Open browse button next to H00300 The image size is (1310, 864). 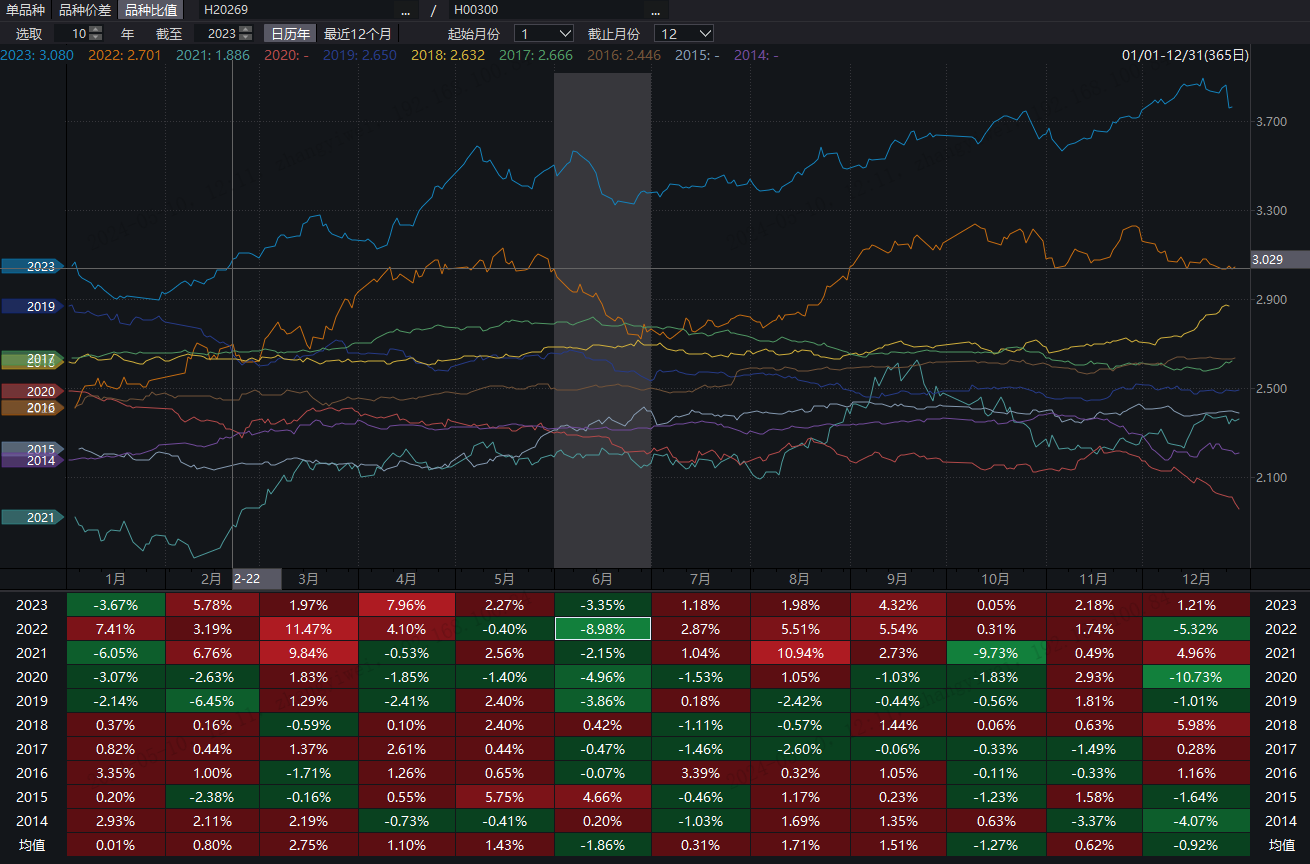click(x=655, y=11)
